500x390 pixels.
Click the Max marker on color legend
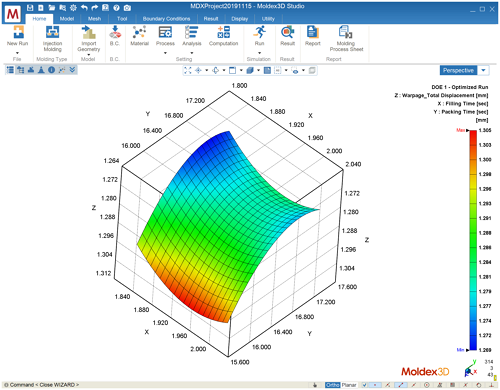[463, 130]
